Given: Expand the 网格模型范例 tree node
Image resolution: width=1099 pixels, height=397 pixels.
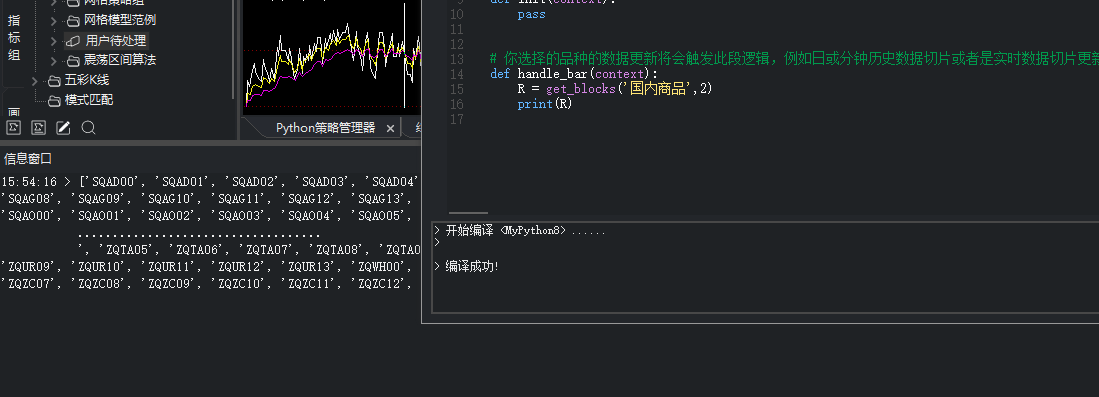Looking at the screenshot, I should tap(53, 21).
